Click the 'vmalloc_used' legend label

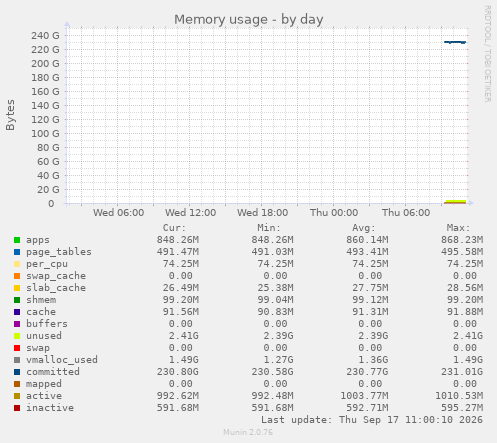[62, 360]
